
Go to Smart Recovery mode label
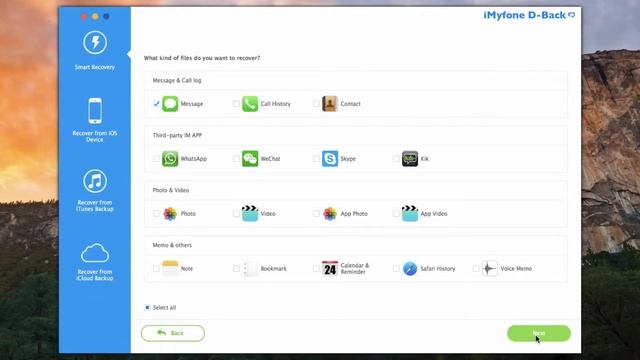[95, 67]
